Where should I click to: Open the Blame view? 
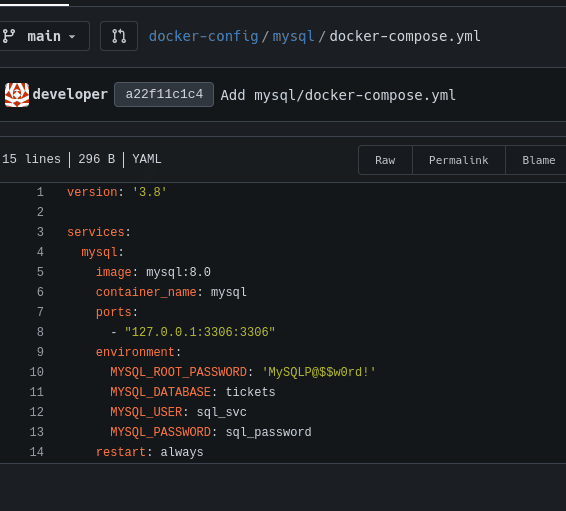538,160
